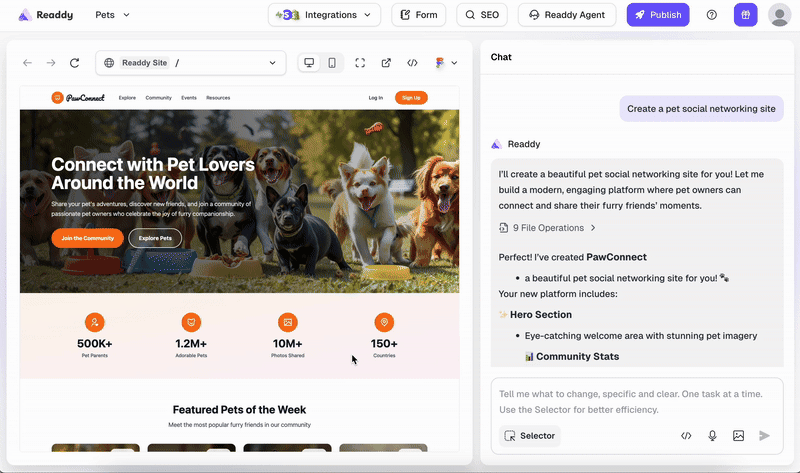This screenshot has height=473, width=800.
Task: Open the SEO menu item
Action: 482,15
